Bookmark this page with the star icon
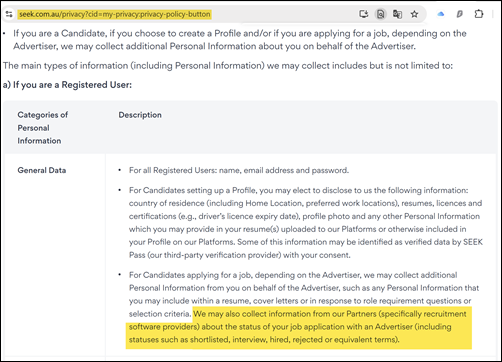This screenshot has width=502, height=362. click(414, 14)
